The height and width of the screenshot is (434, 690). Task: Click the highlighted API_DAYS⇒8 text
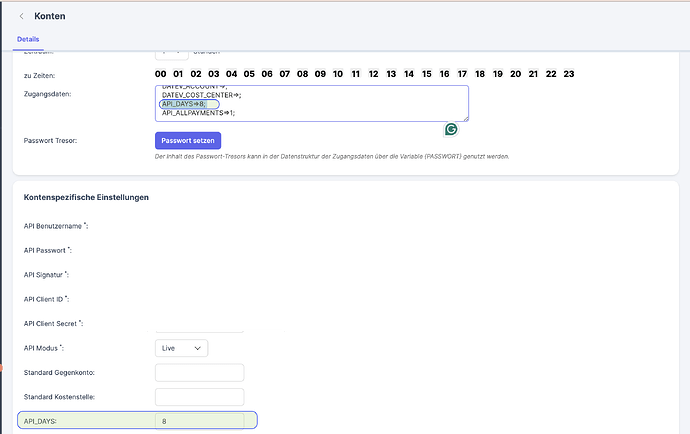[x=184, y=104]
